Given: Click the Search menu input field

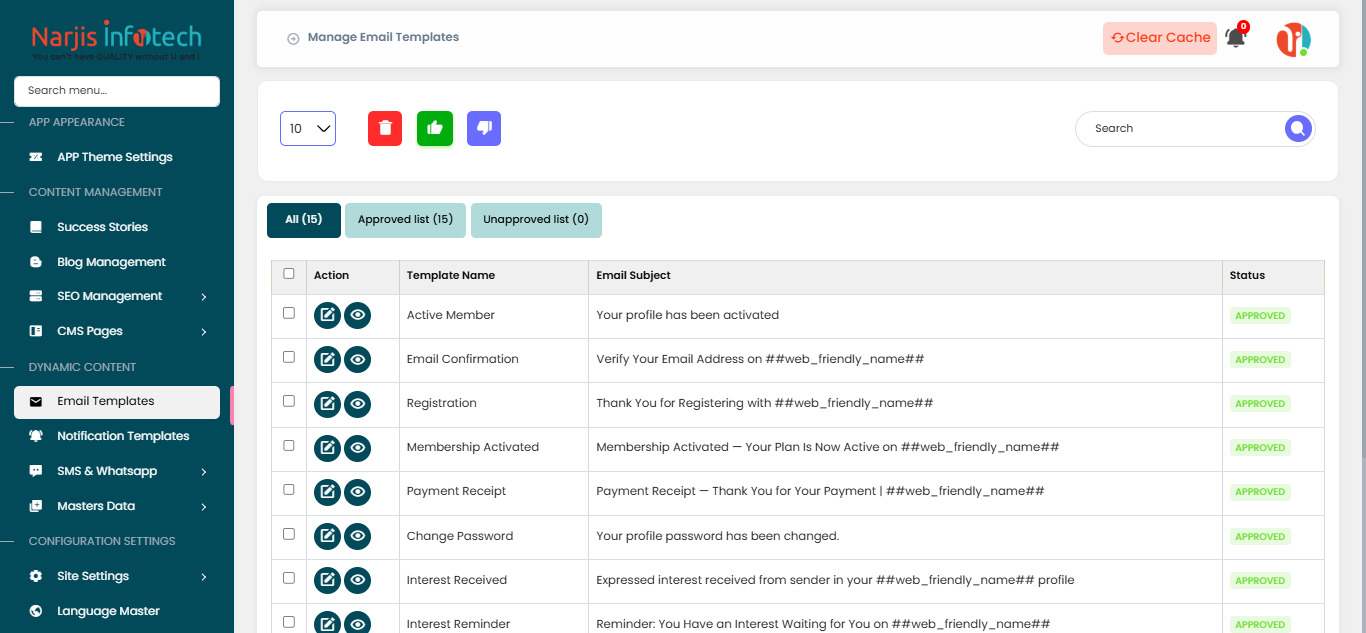Looking at the screenshot, I should click(x=116, y=91).
